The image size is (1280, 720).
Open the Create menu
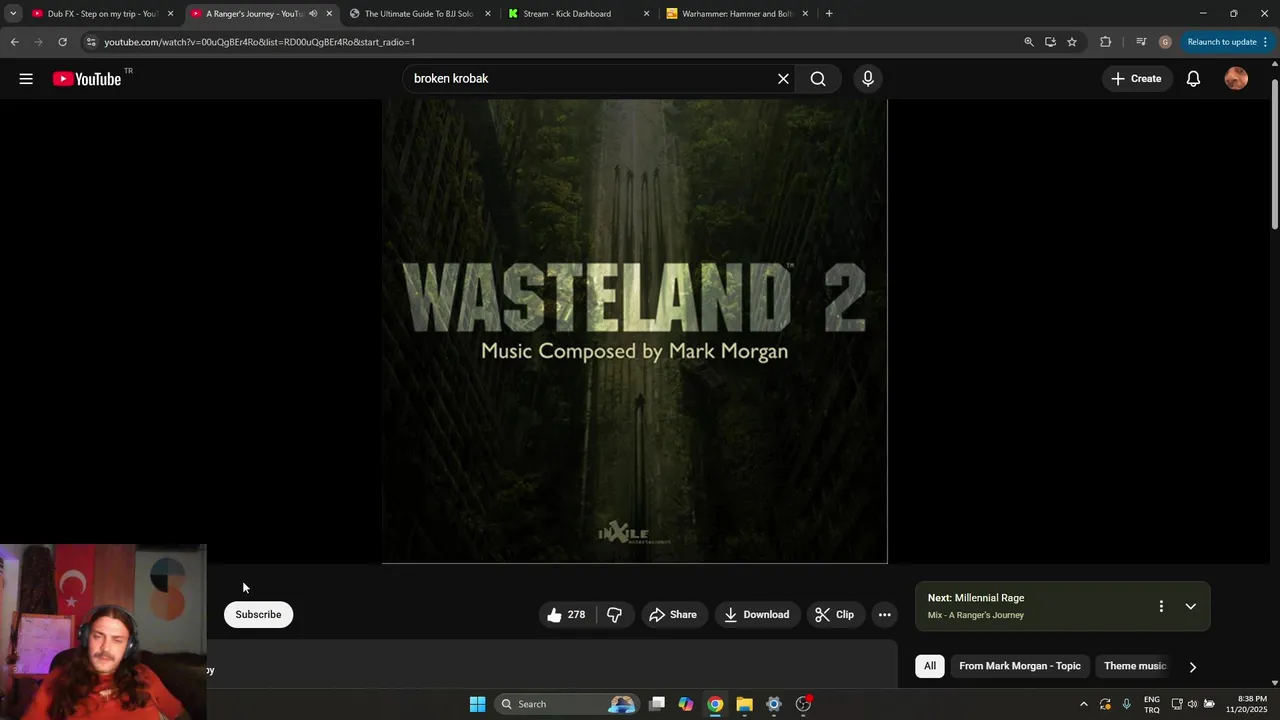[1136, 79]
